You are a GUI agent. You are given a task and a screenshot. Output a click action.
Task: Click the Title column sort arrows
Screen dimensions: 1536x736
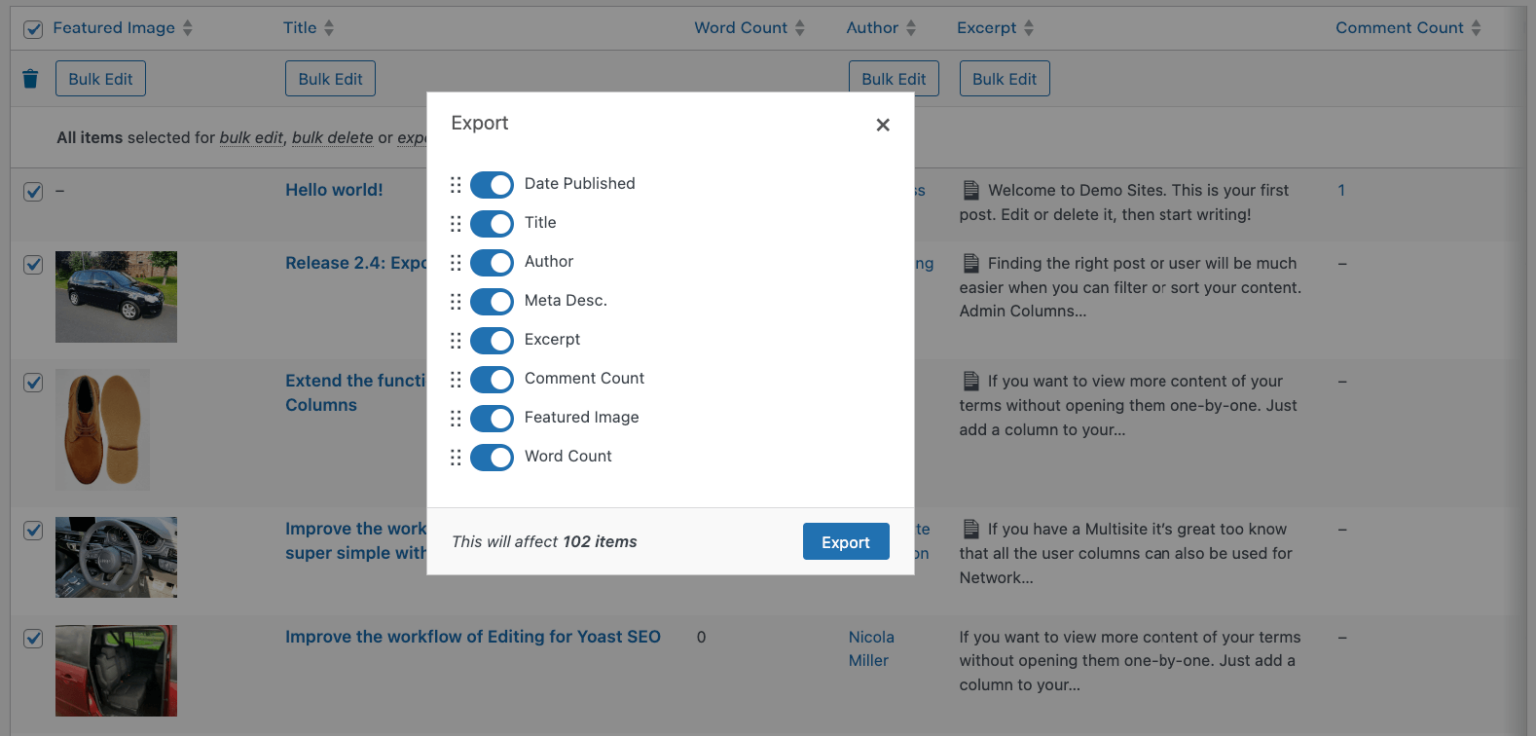(330, 28)
